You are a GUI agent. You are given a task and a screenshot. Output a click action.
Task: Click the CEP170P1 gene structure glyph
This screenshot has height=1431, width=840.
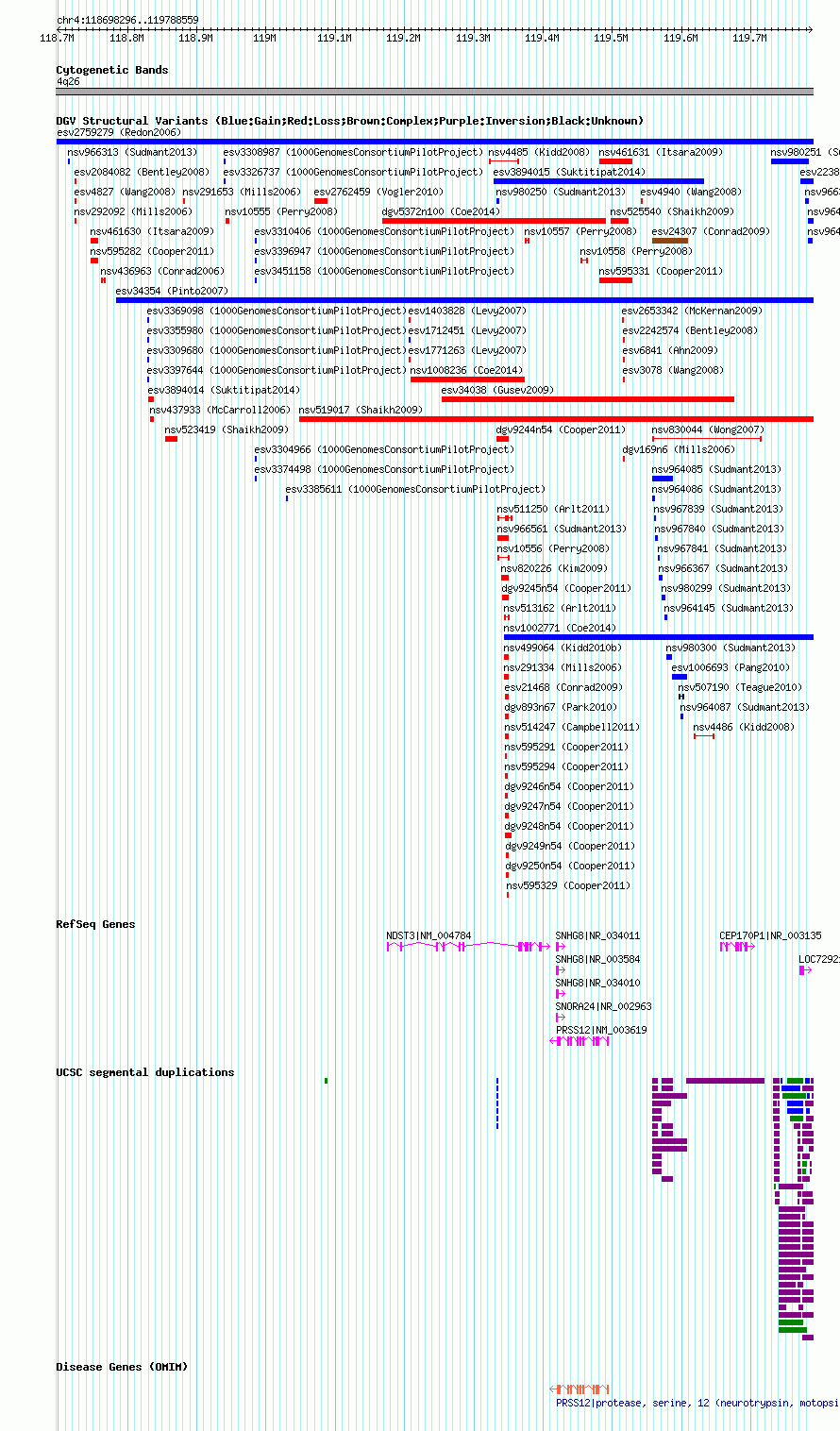(737, 946)
